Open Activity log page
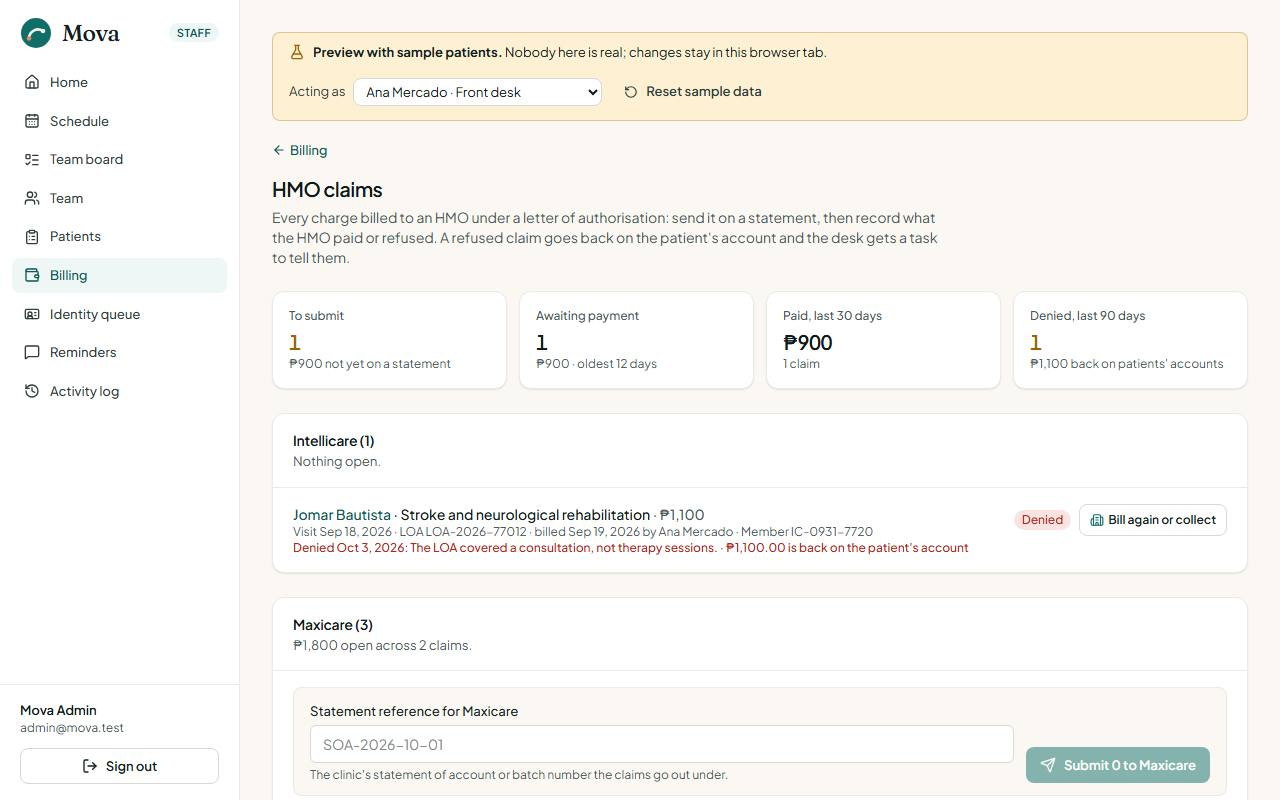 [x=120, y=391]
